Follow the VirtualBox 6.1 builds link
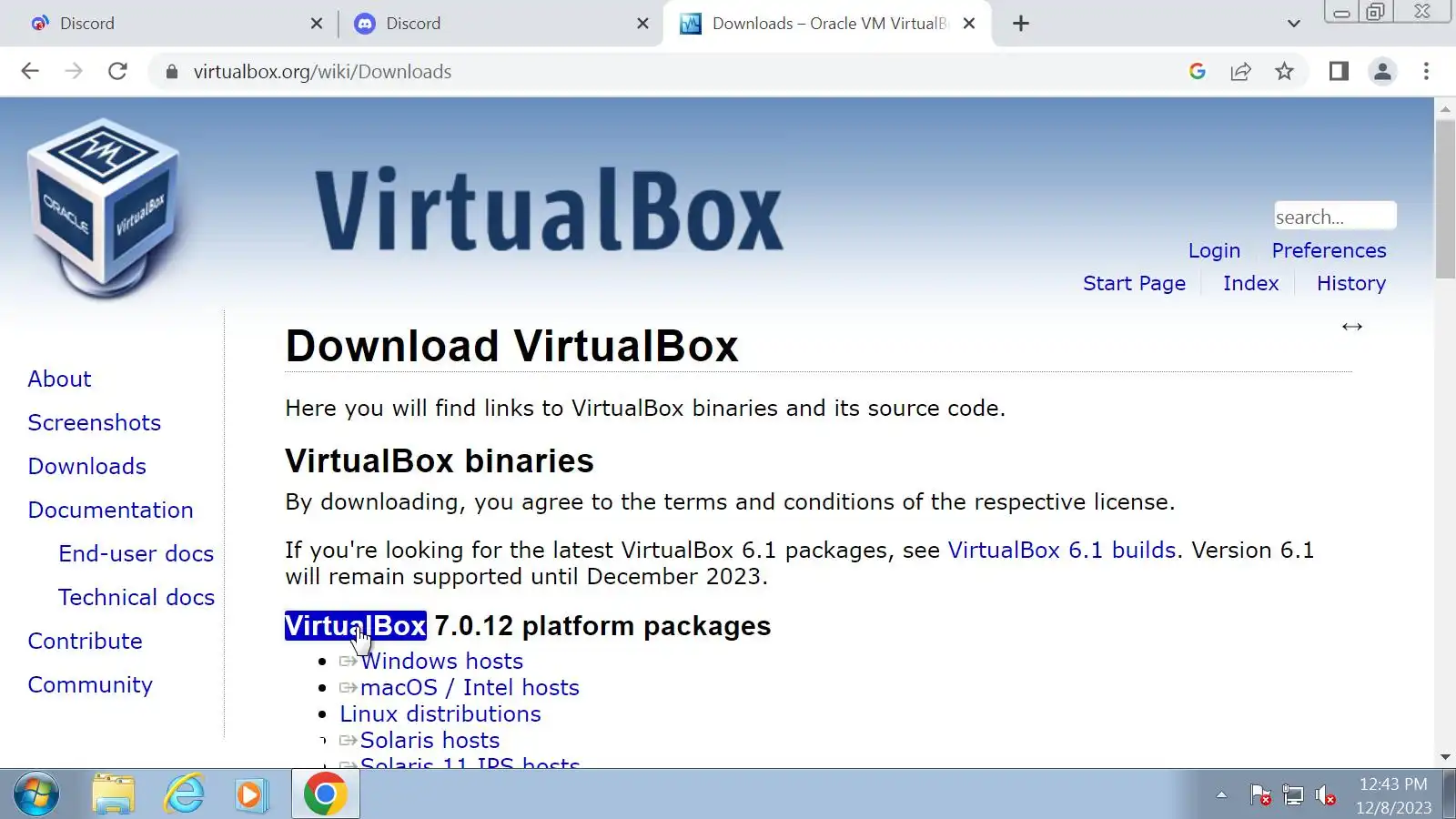 [x=1062, y=550]
